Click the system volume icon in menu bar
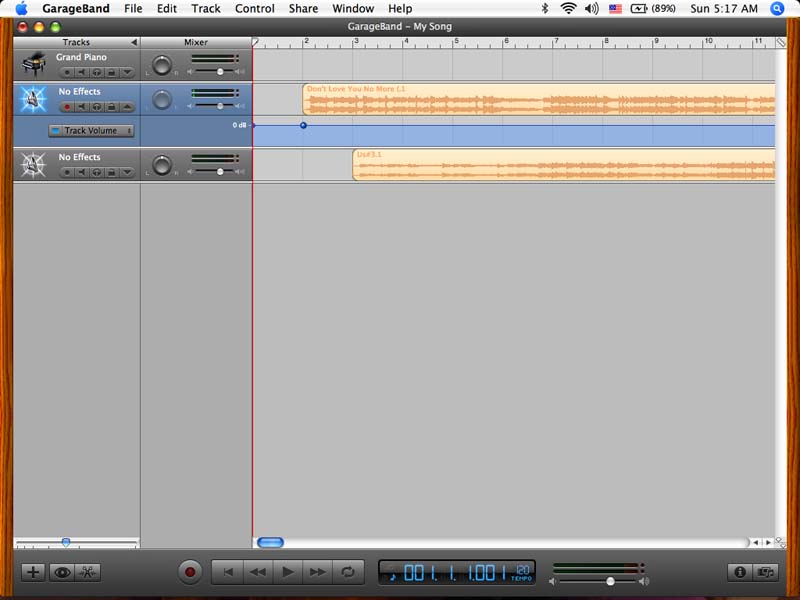The width and height of the screenshot is (800, 600). (x=591, y=9)
